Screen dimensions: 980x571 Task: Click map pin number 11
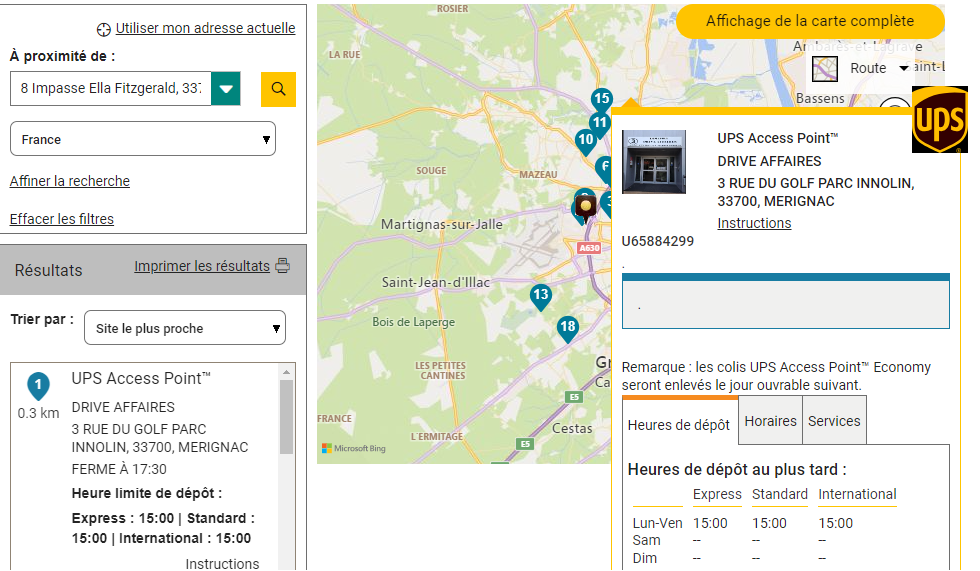(x=599, y=124)
